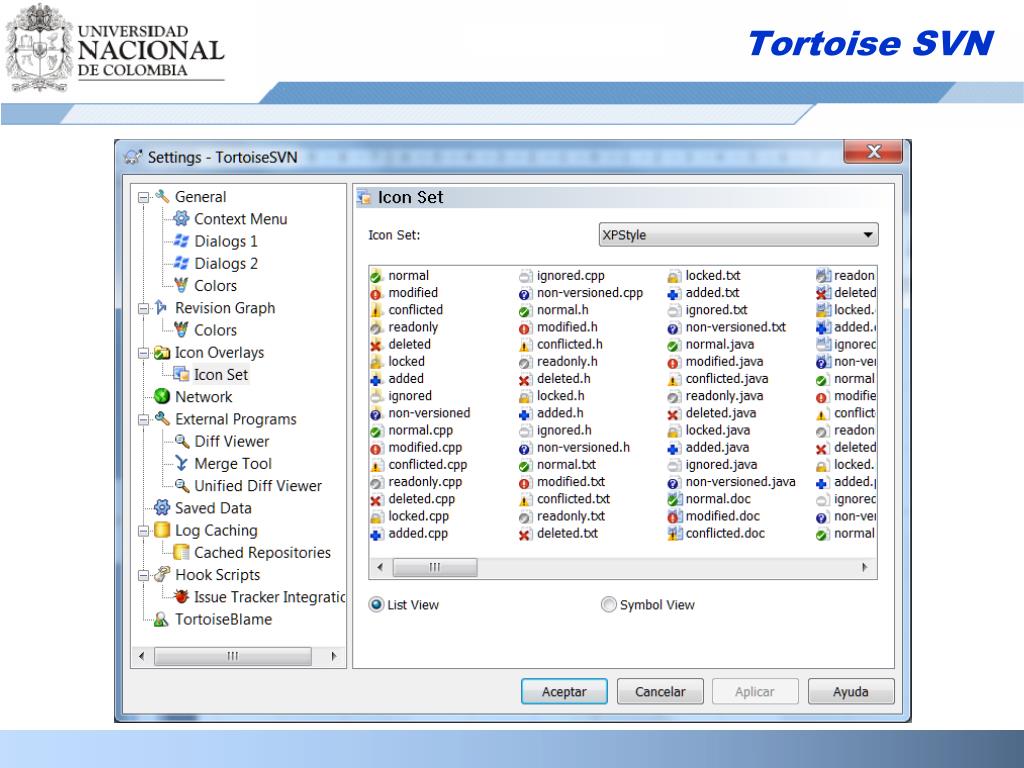Click the icon list scroll left arrow
The height and width of the screenshot is (768, 1024).
pos(381,567)
